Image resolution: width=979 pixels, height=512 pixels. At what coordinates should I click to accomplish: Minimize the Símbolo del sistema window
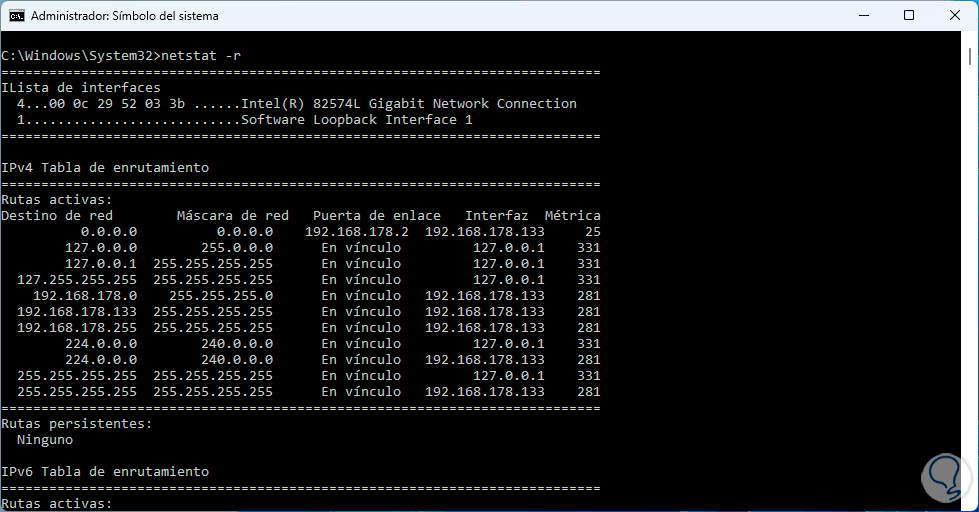tap(864, 16)
